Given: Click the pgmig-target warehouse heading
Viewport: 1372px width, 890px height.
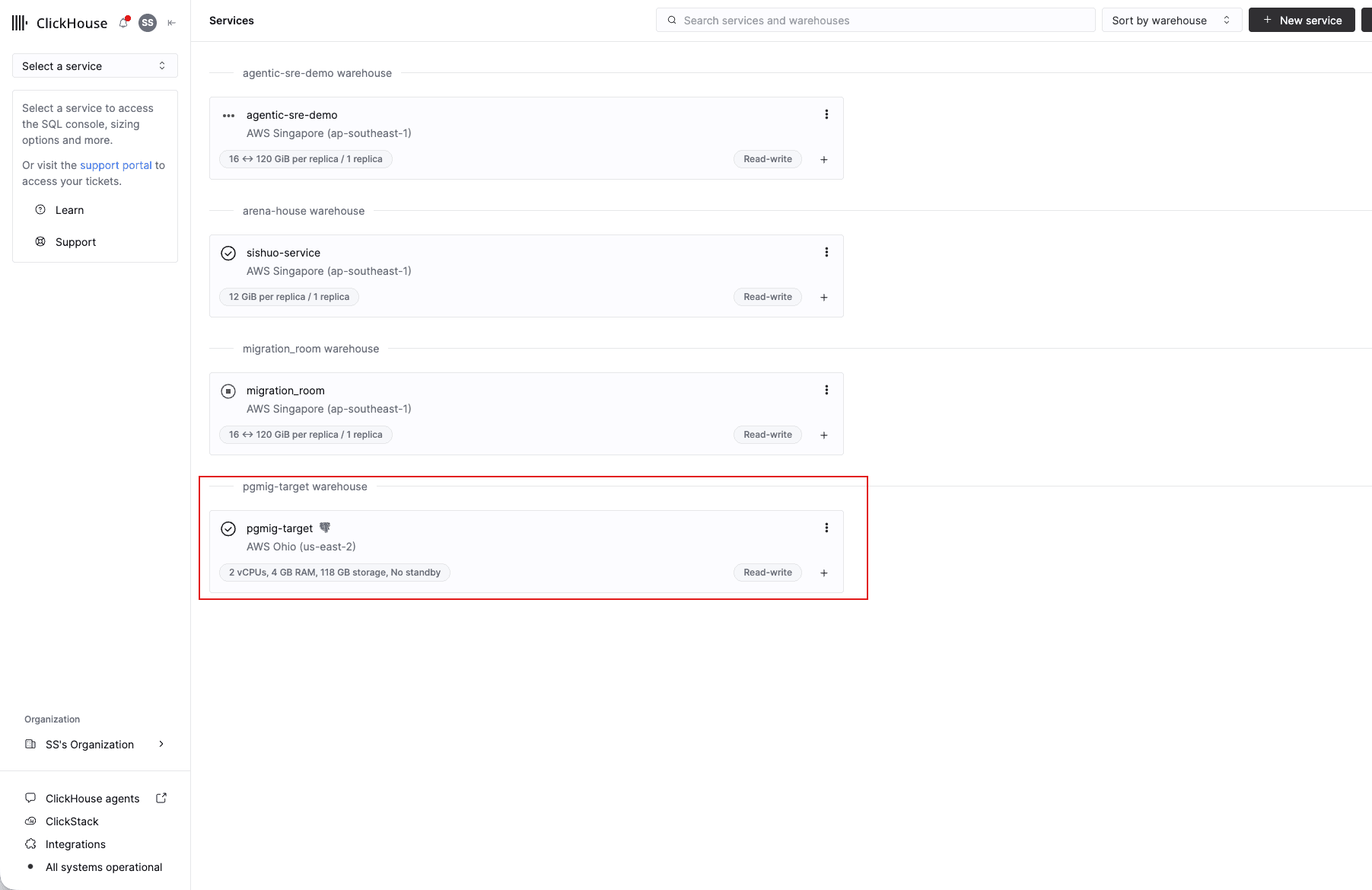Looking at the screenshot, I should (304, 486).
